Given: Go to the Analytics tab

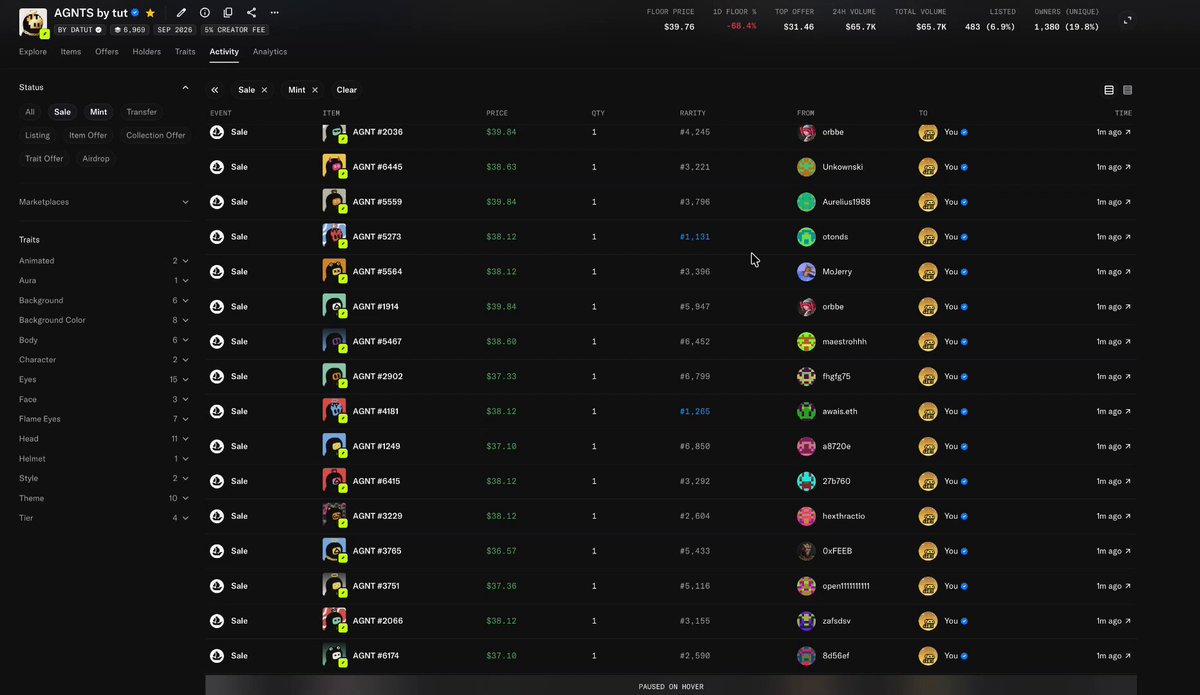Looking at the screenshot, I should click(270, 52).
